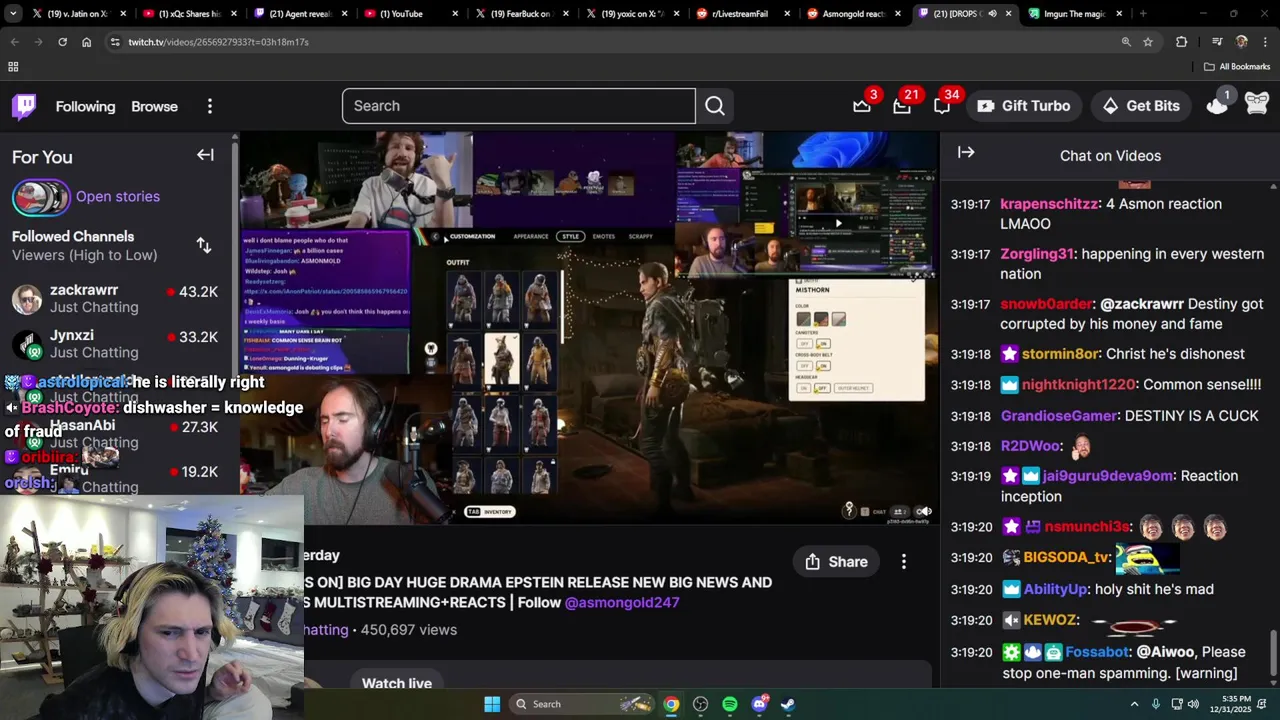Focus the Twitch search field

(x=519, y=106)
